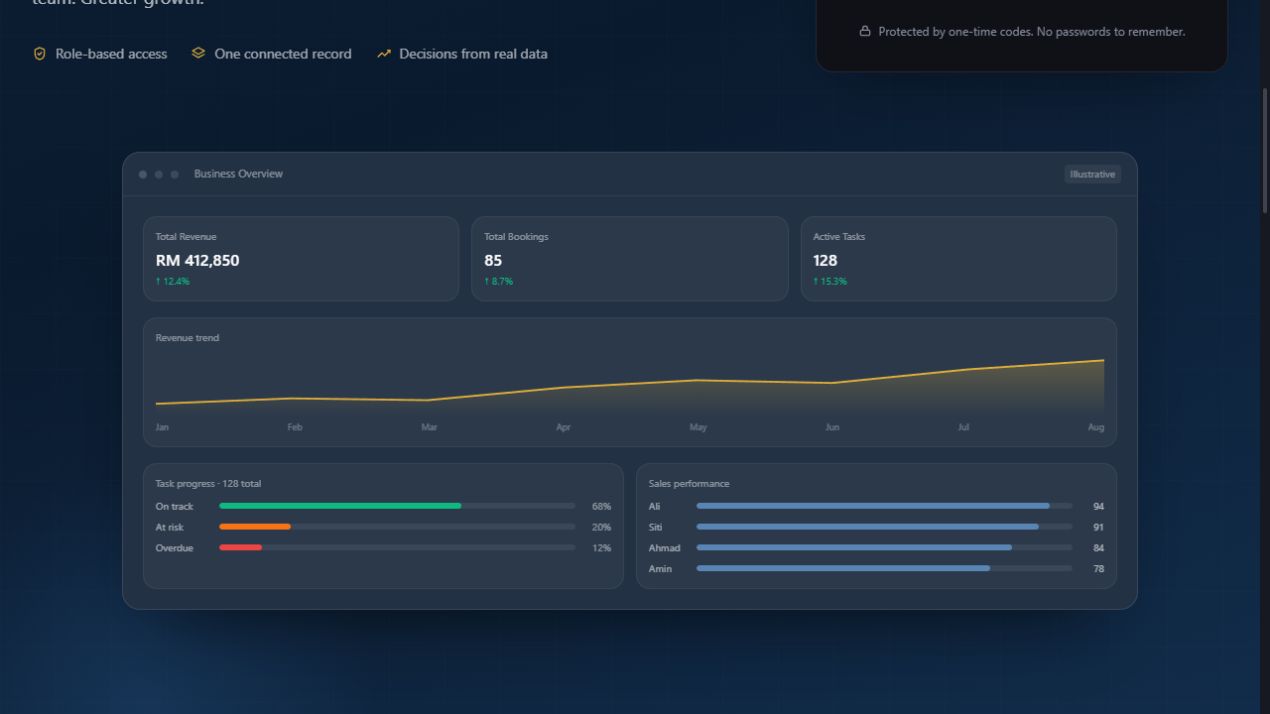Click the Sales performance heading
Viewport: 1270px width, 714px height.
689,484
